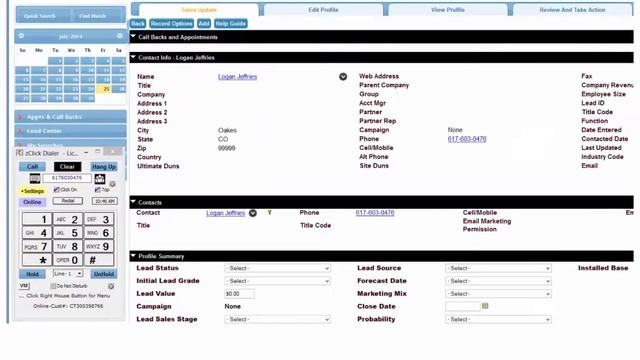Collapse the Profile Summary section

[133, 256]
